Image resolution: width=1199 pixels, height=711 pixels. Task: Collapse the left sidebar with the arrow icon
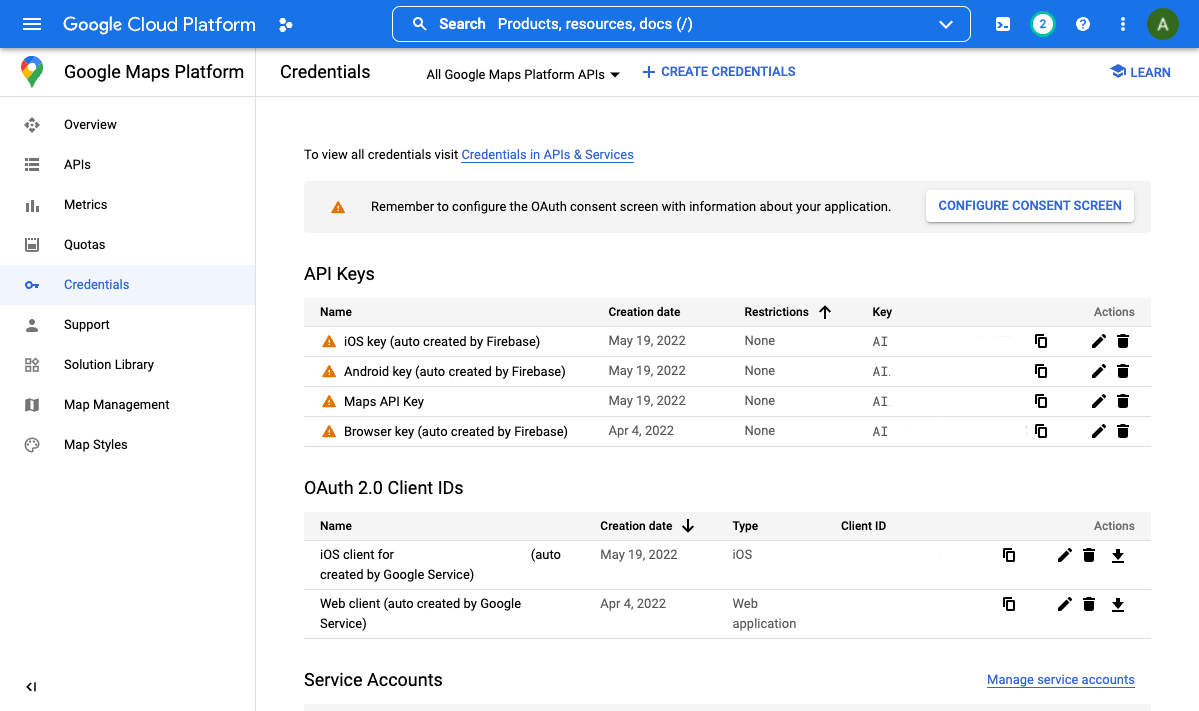coord(31,687)
